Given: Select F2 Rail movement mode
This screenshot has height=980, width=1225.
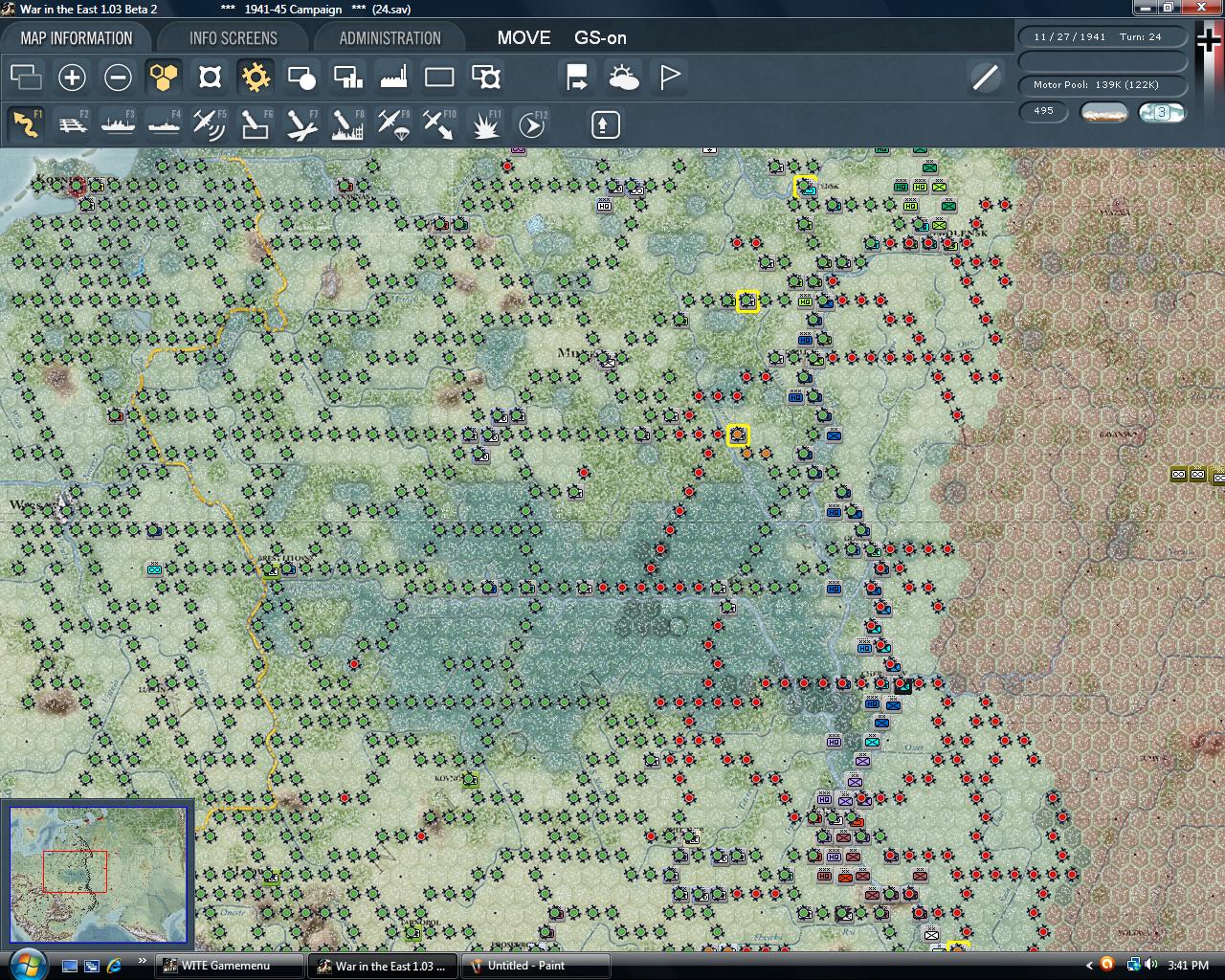Looking at the screenshot, I should click(72, 124).
